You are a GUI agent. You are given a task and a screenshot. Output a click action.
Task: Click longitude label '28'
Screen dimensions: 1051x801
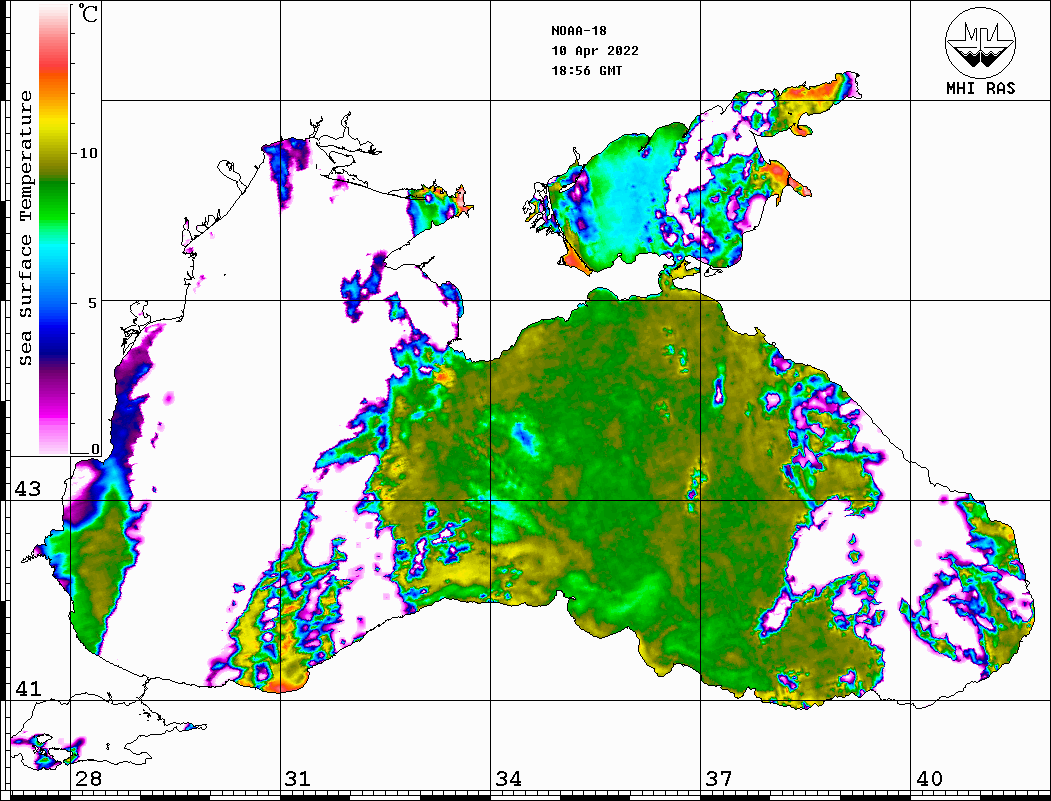tap(88, 779)
